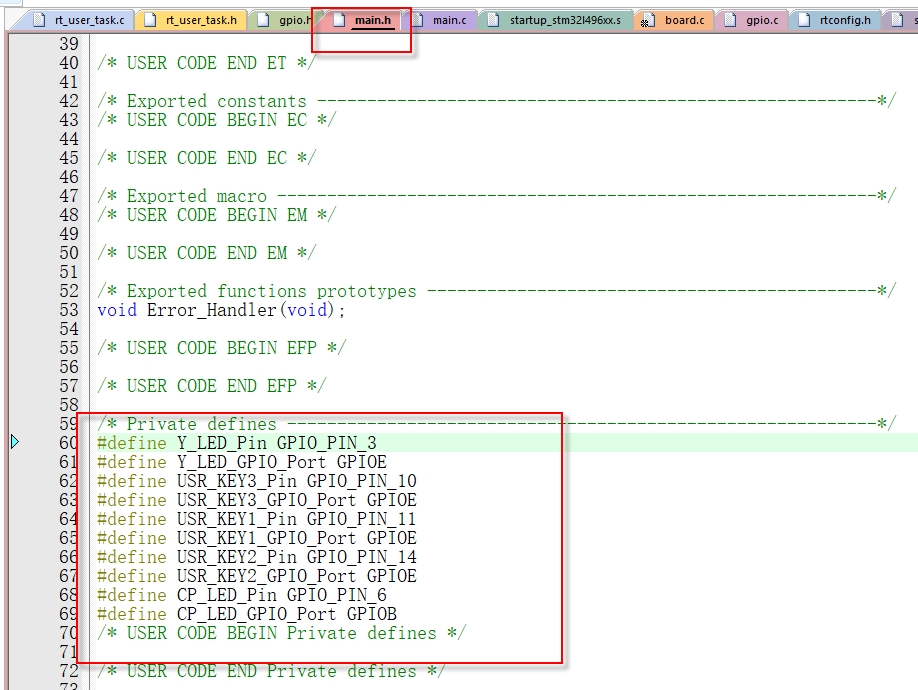The height and width of the screenshot is (690, 918).
Task: Switch to the rt_user_task.c tab
Action: 89,20
